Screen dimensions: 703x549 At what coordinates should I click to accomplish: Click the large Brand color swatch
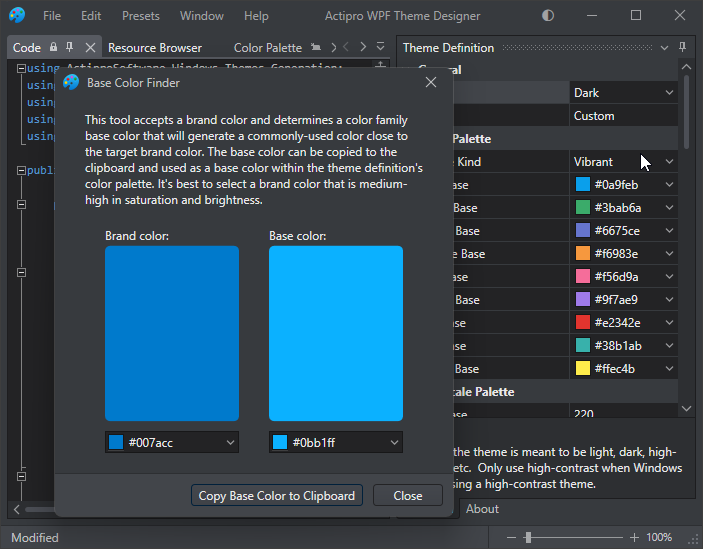[x=172, y=333]
